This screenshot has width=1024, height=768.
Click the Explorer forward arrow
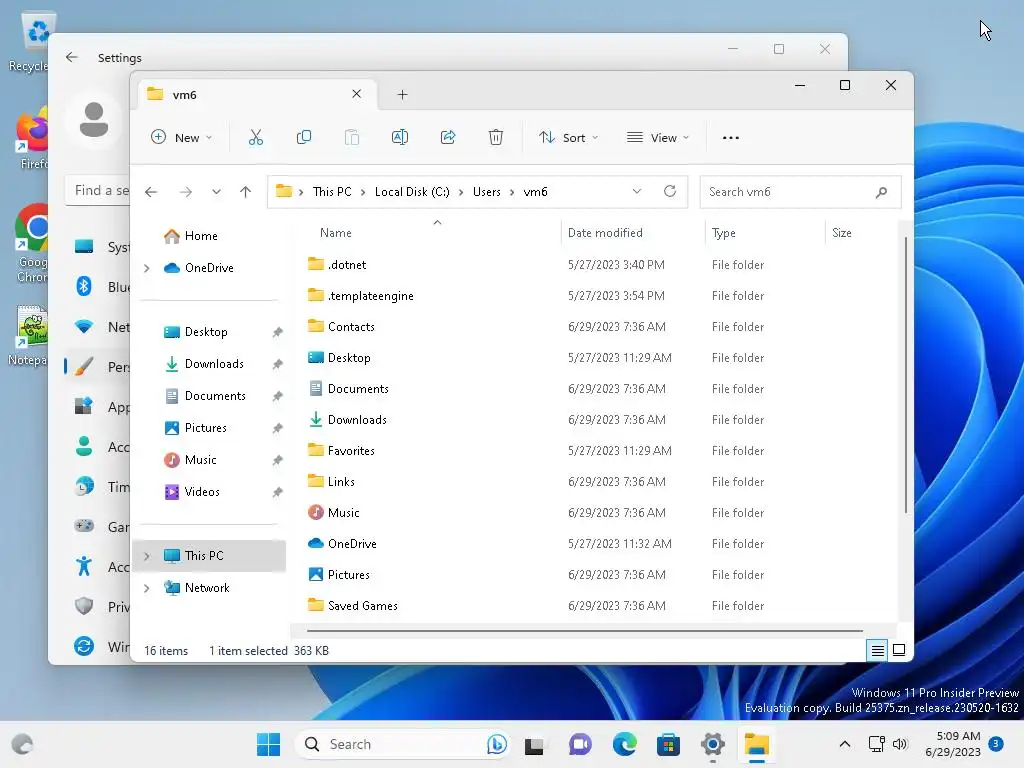(x=186, y=192)
